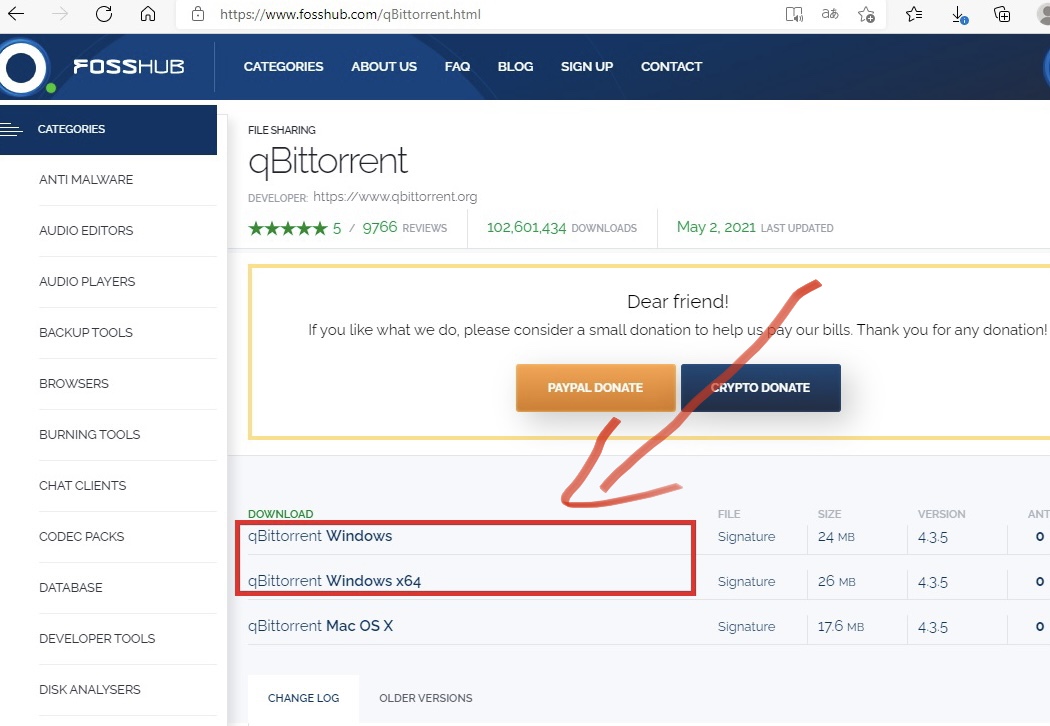The image size is (1050, 726).
Task: Reload the page with refresh icon
Action: (104, 14)
